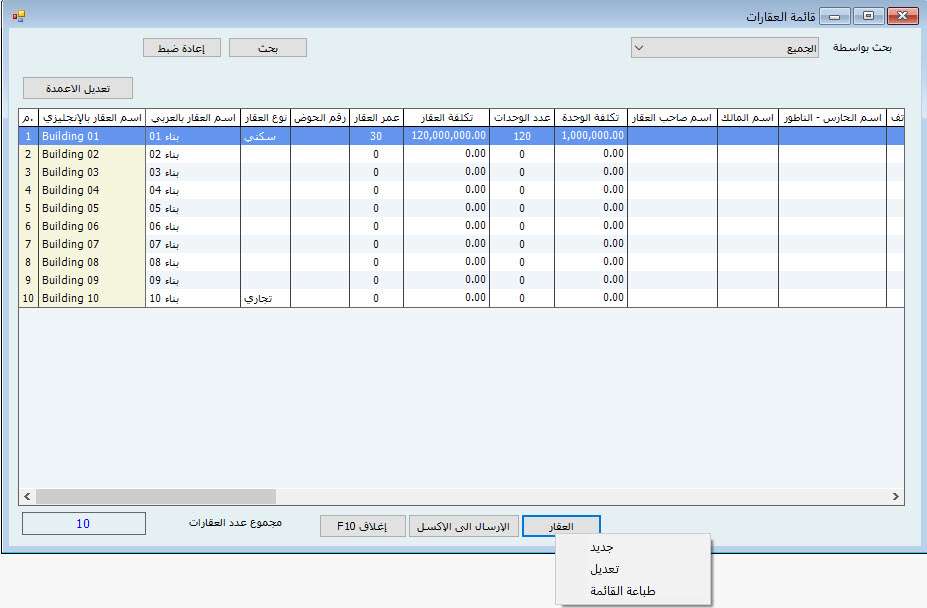Click the 'بحث' search button
Viewport: 927px width, 608px height.
tap(267, 47)
